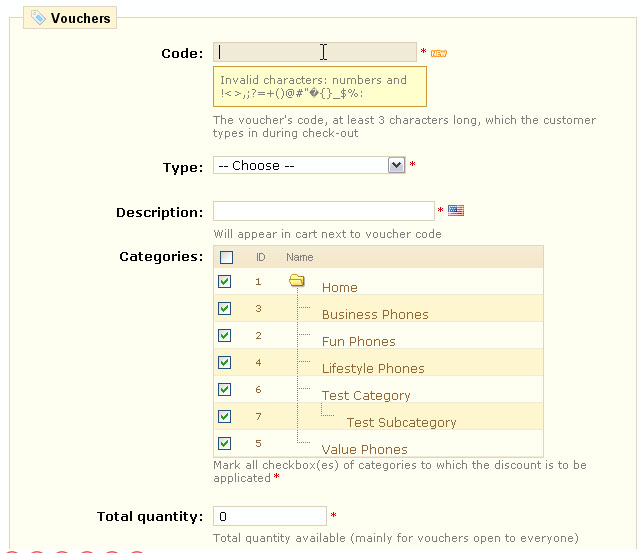640x553 pixels.
Task: Uncheck the Lifestyle Phones checkbox
Action: coord(225,363)
